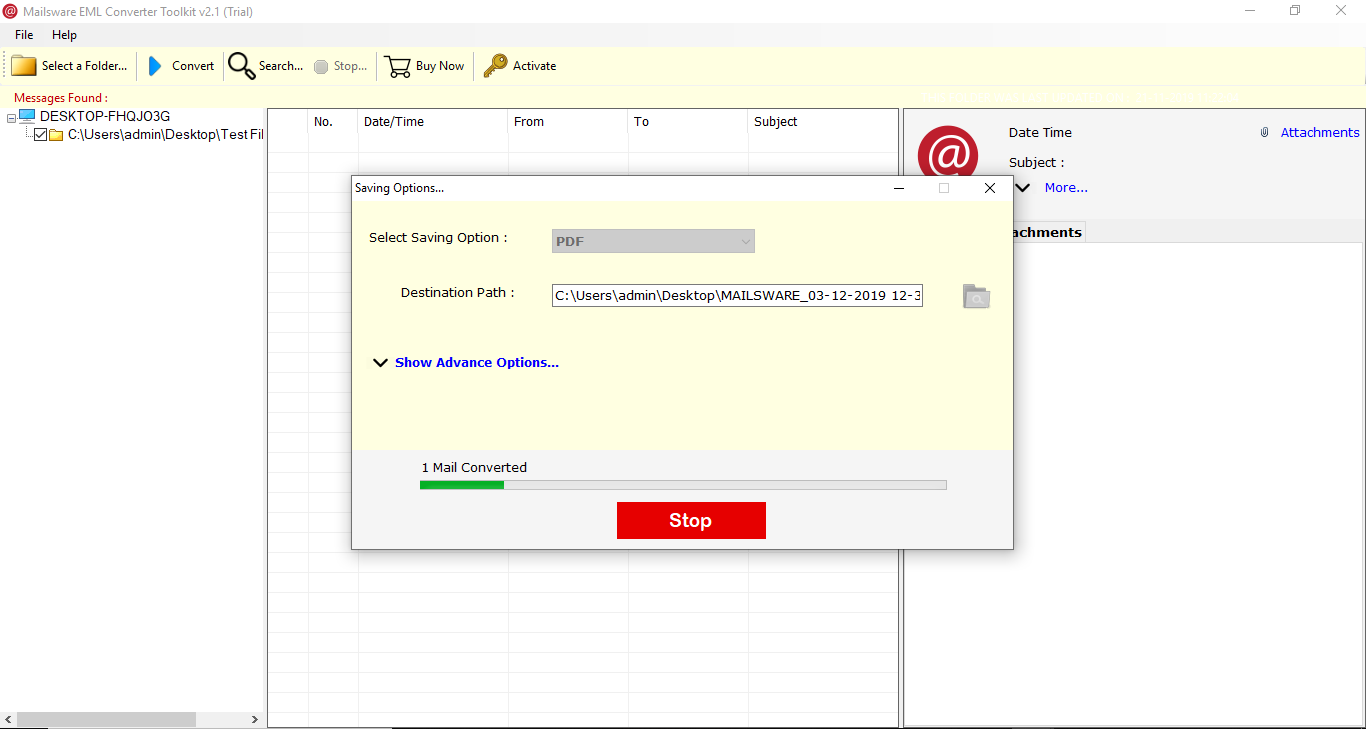Click the 'Messages Found :' label
Screen dimensions: 1366x729
(61, 98)
